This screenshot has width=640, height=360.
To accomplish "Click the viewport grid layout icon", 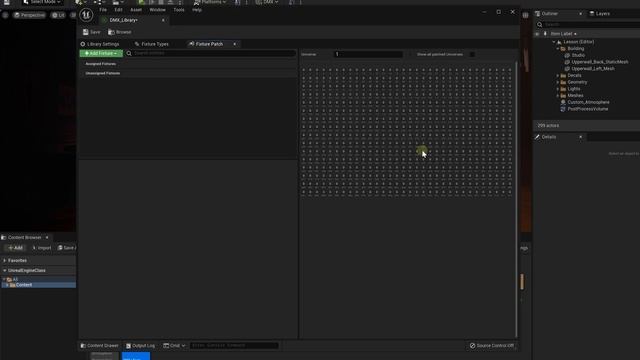I will click(525, 15).
